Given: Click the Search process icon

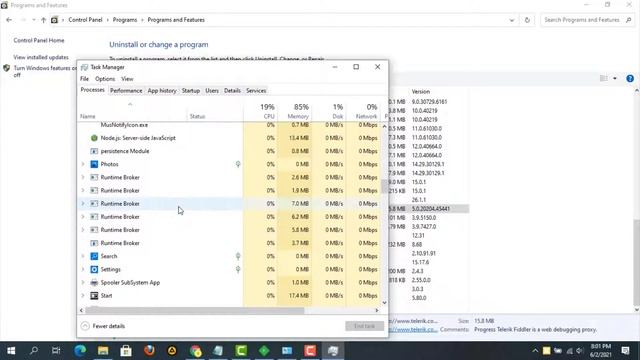Looking at the screenshot, I should [94, 256].
